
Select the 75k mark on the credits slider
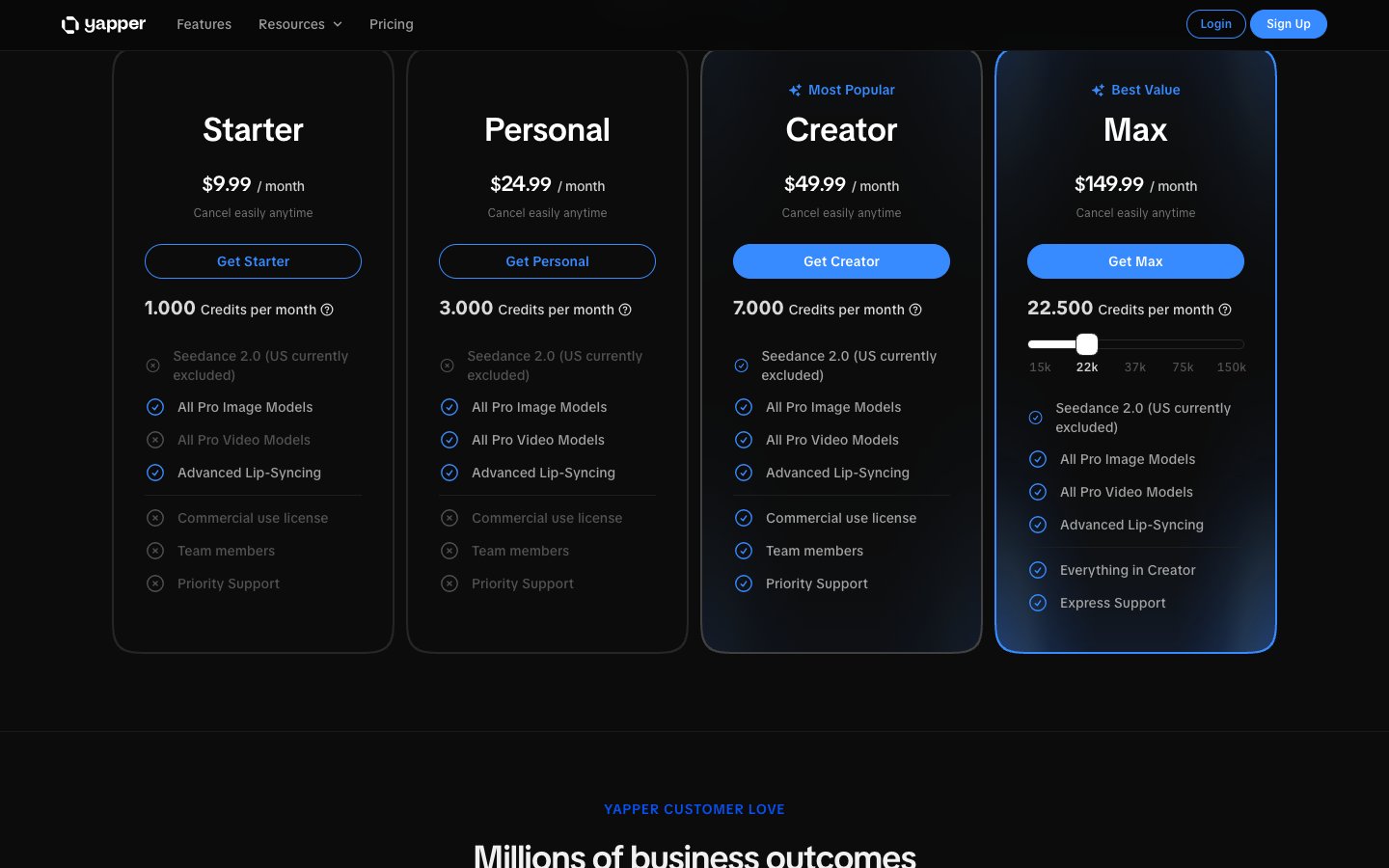[x=1183, y=366]
